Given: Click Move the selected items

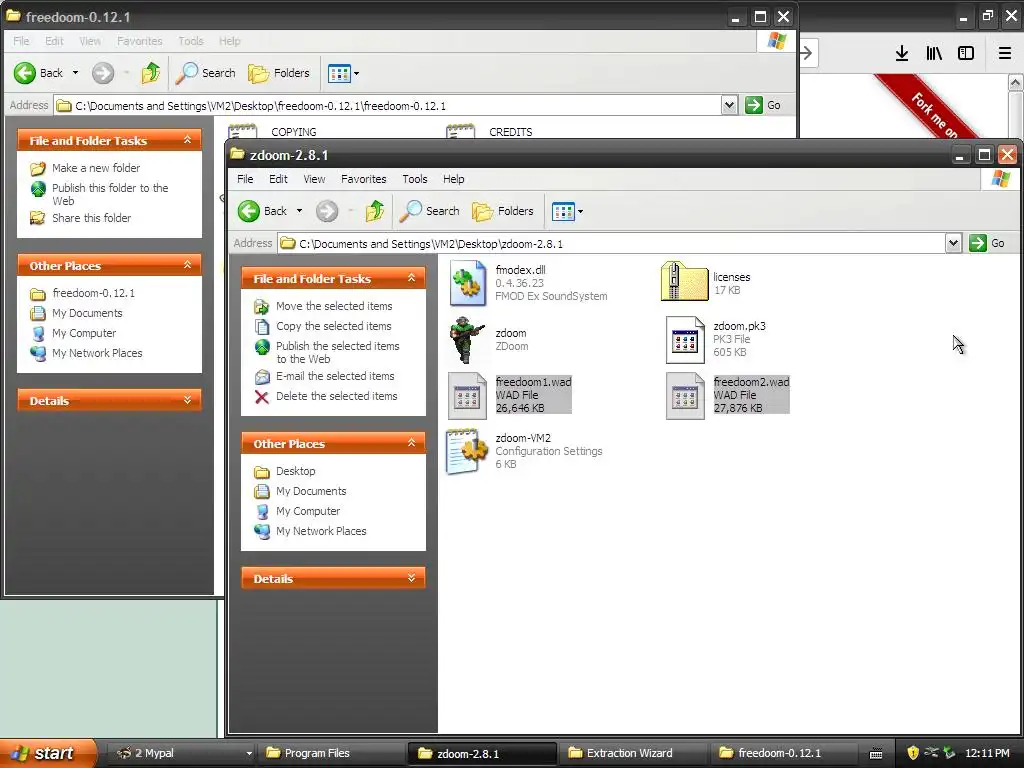Looking at the screenshot, I should coord(334,306).
